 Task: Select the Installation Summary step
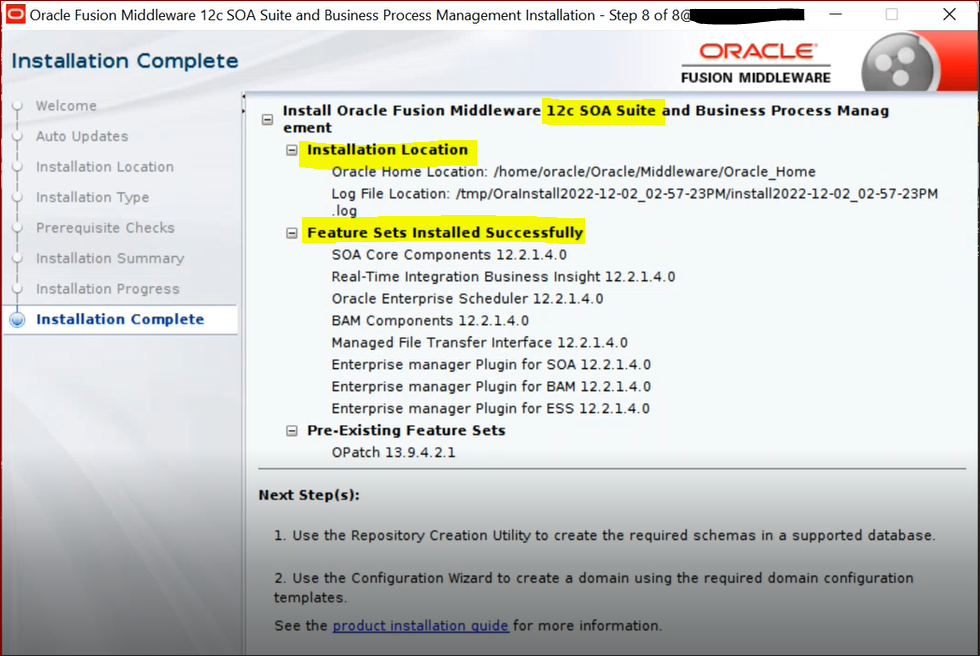110,258
